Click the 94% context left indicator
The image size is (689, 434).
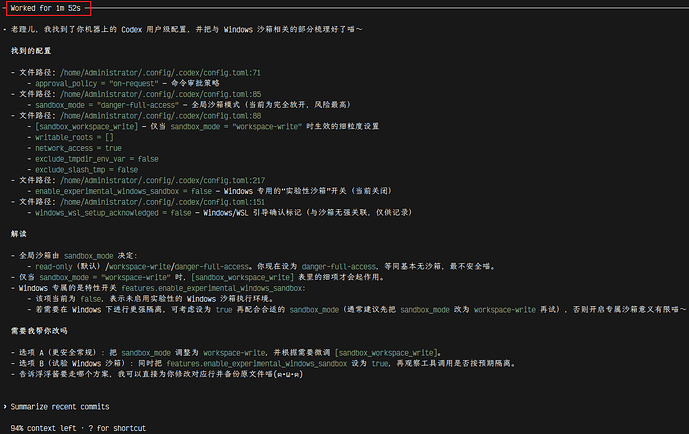tap(43, 428)
